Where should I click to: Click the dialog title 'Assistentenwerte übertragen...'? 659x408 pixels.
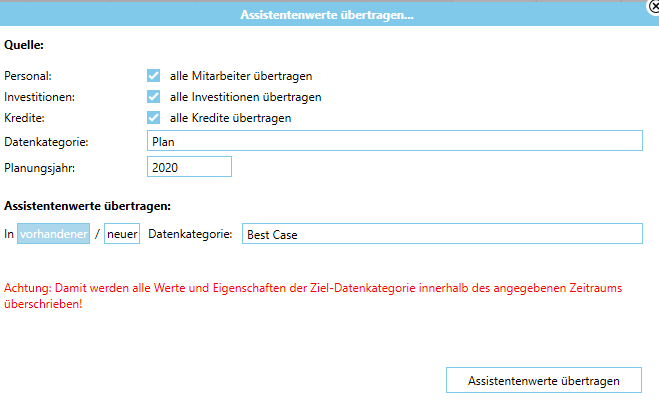click(x=327, y=15)
